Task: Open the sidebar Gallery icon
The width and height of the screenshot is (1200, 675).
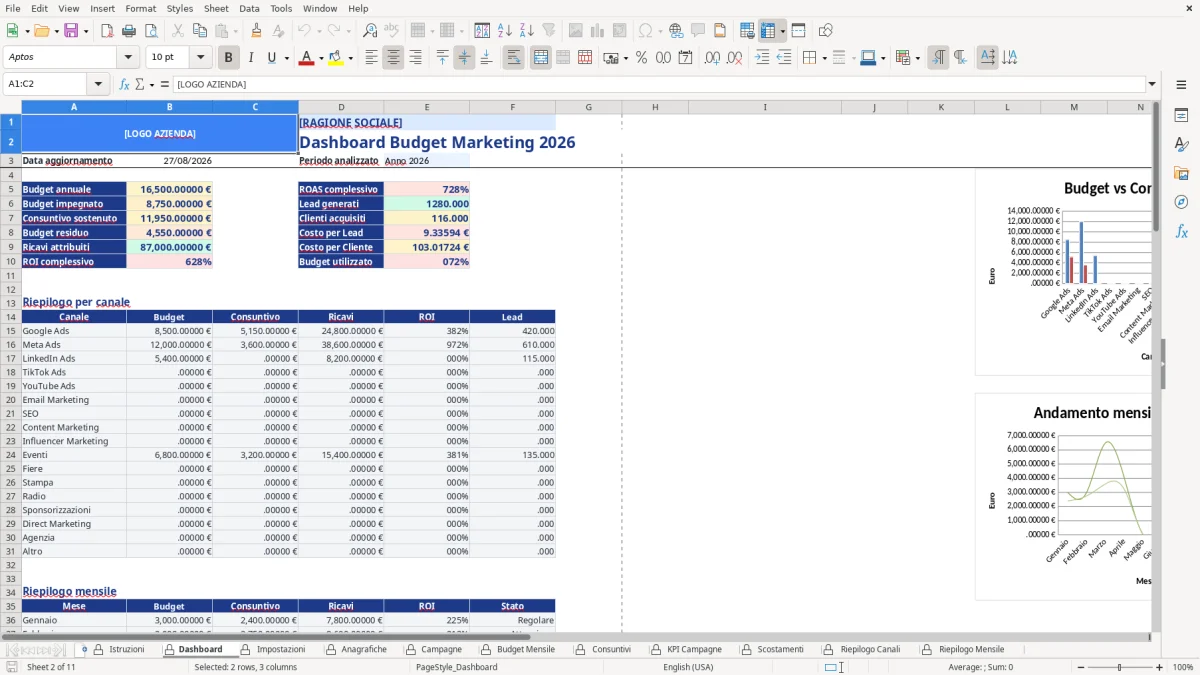Action: coord(1181,174)
